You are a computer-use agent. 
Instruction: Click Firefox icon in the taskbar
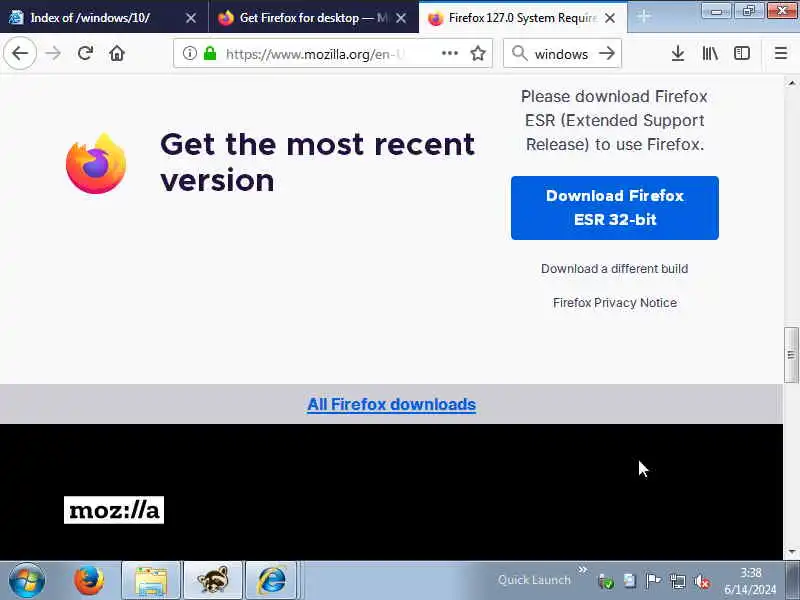coord(89,581)
